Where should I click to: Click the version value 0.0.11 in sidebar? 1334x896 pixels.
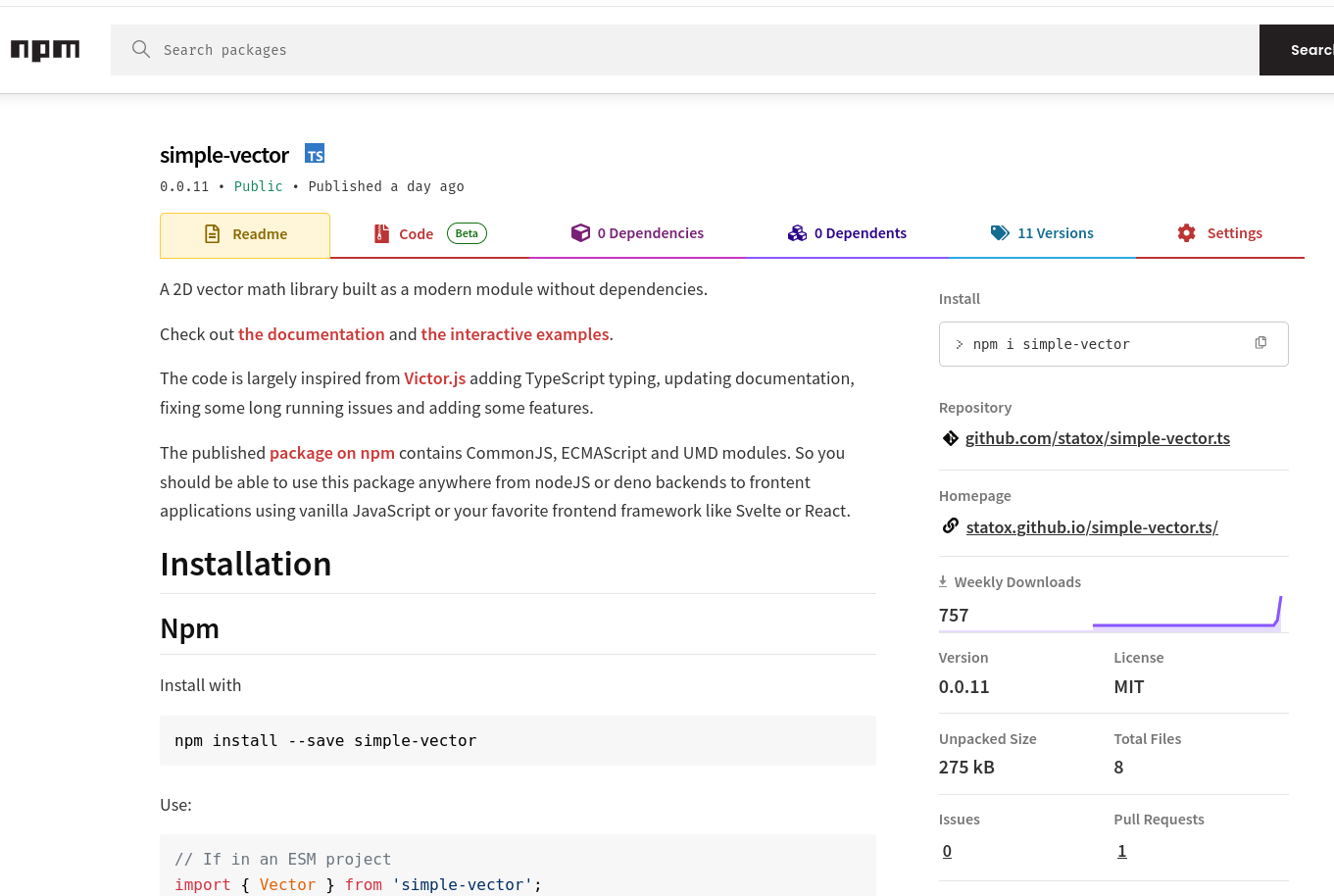pyautogui.click(x=964, y=687)
